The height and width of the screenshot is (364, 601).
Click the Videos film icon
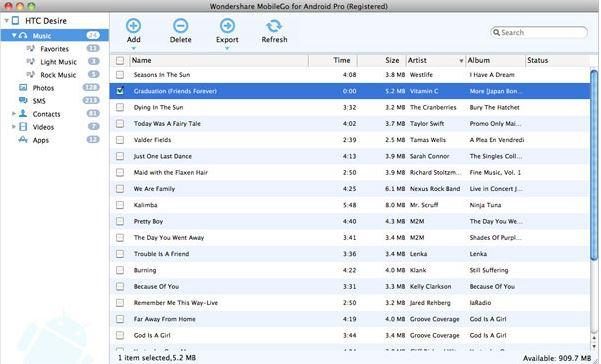pos(23,127)
